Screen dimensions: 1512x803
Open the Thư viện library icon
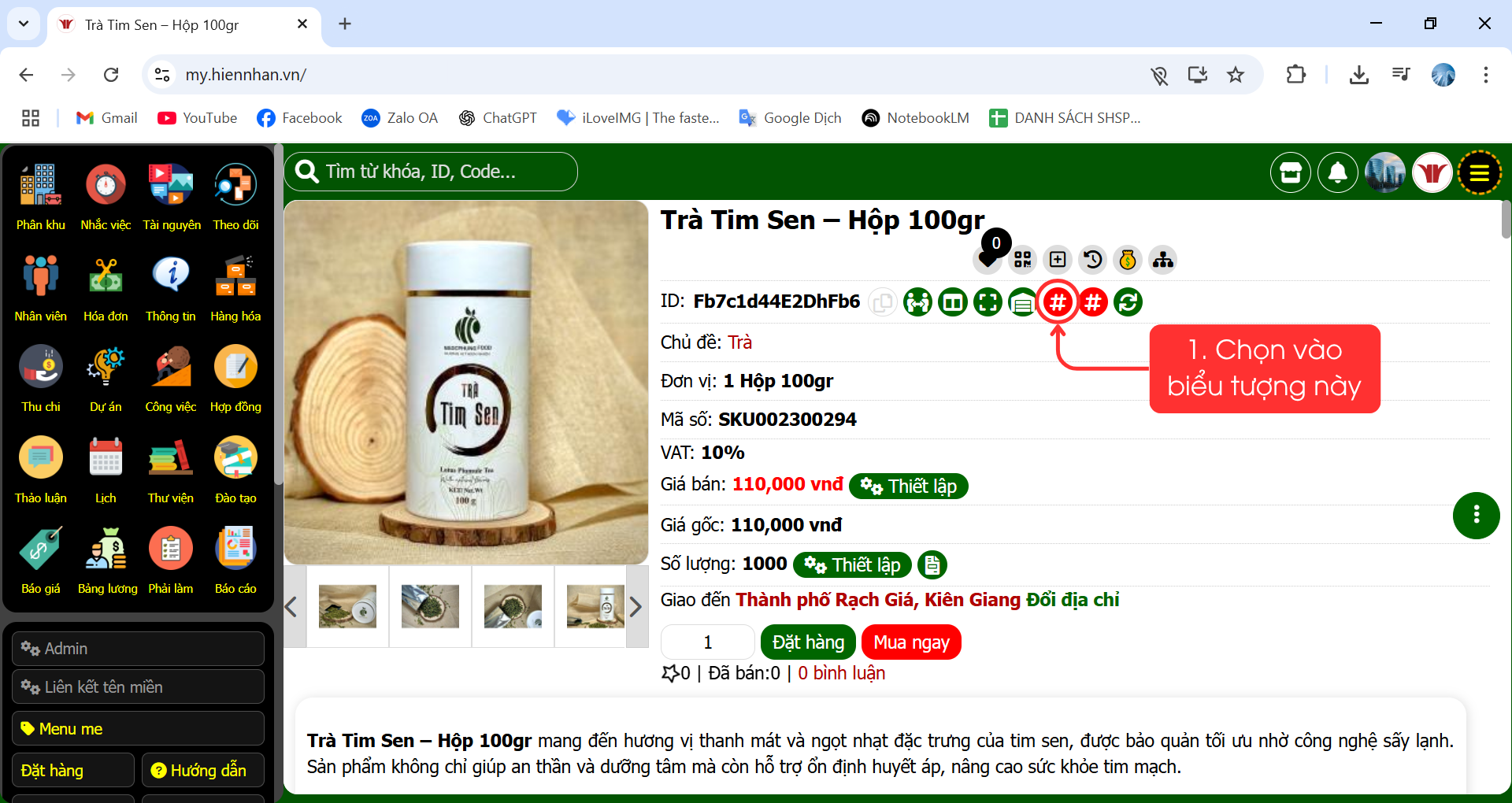coord(171,458)
